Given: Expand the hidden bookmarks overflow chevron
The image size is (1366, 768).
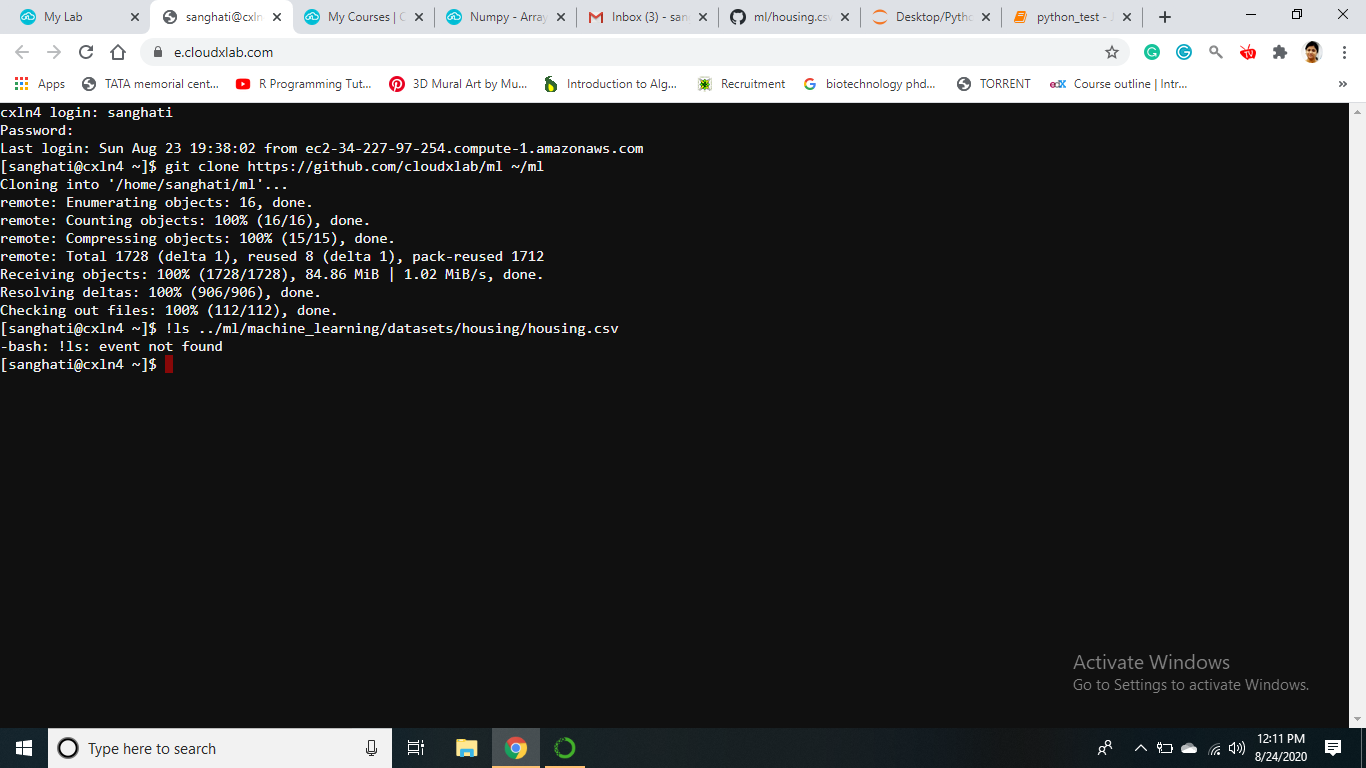Looking at the screenshot, I should pyautogui.click(x=1342, y=84).
